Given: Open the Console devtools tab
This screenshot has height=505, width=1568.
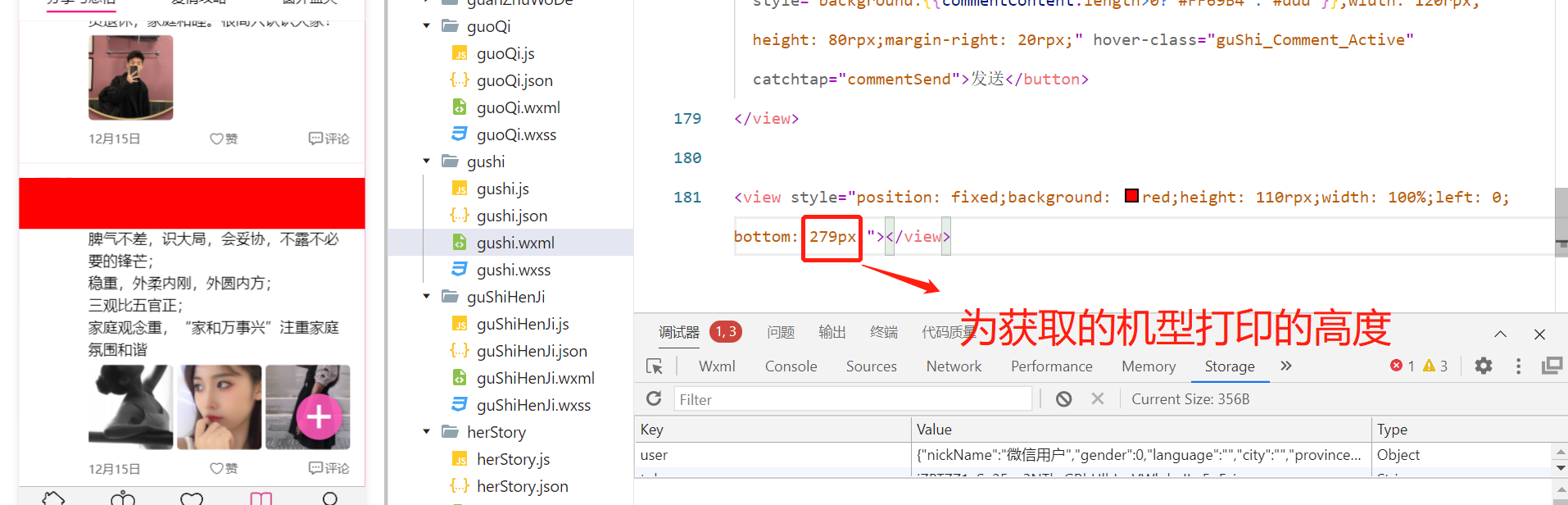Looking at the screenshot, I should point(791,366).
